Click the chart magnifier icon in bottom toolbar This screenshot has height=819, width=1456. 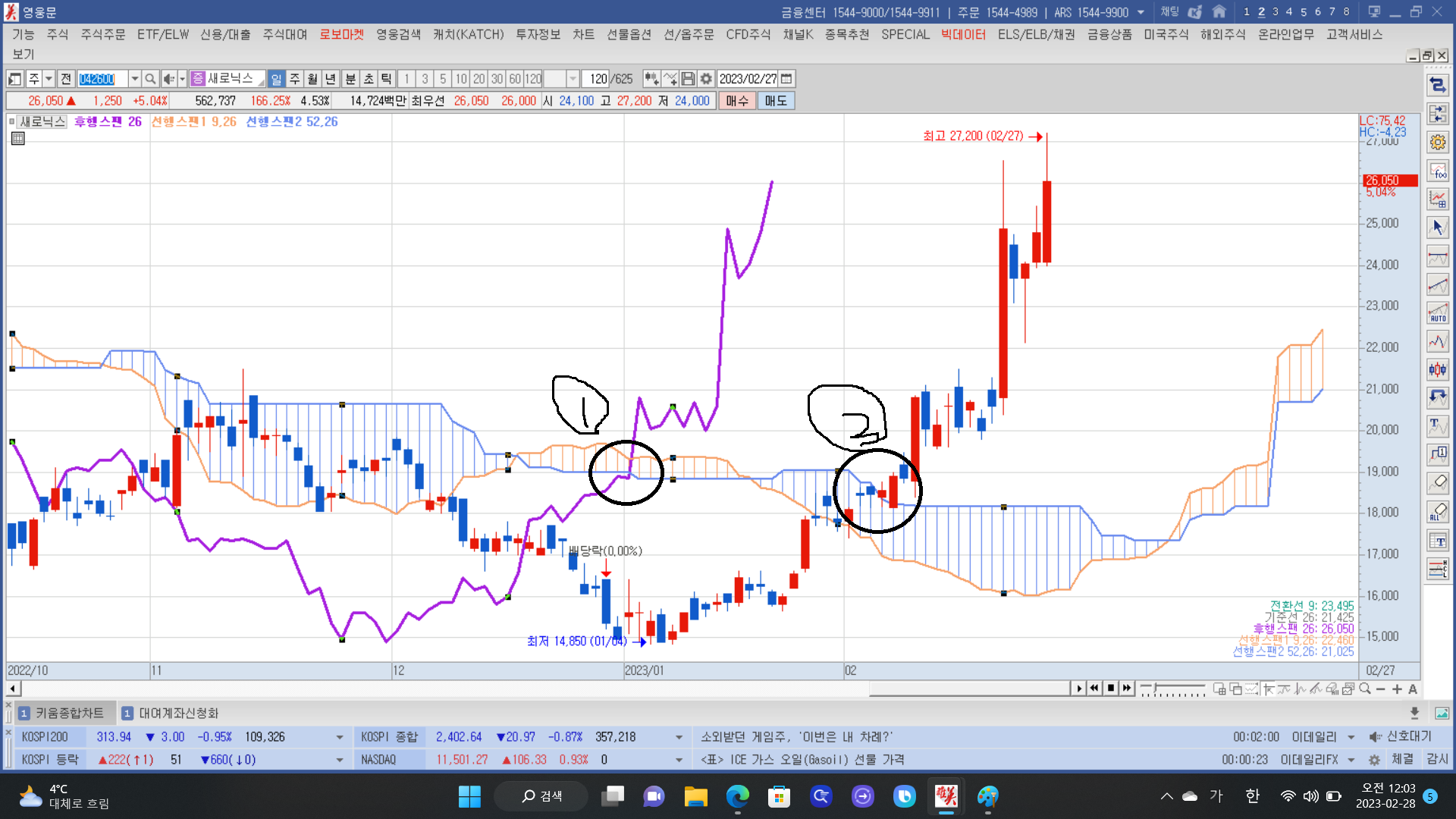(x=1365, y=689)
